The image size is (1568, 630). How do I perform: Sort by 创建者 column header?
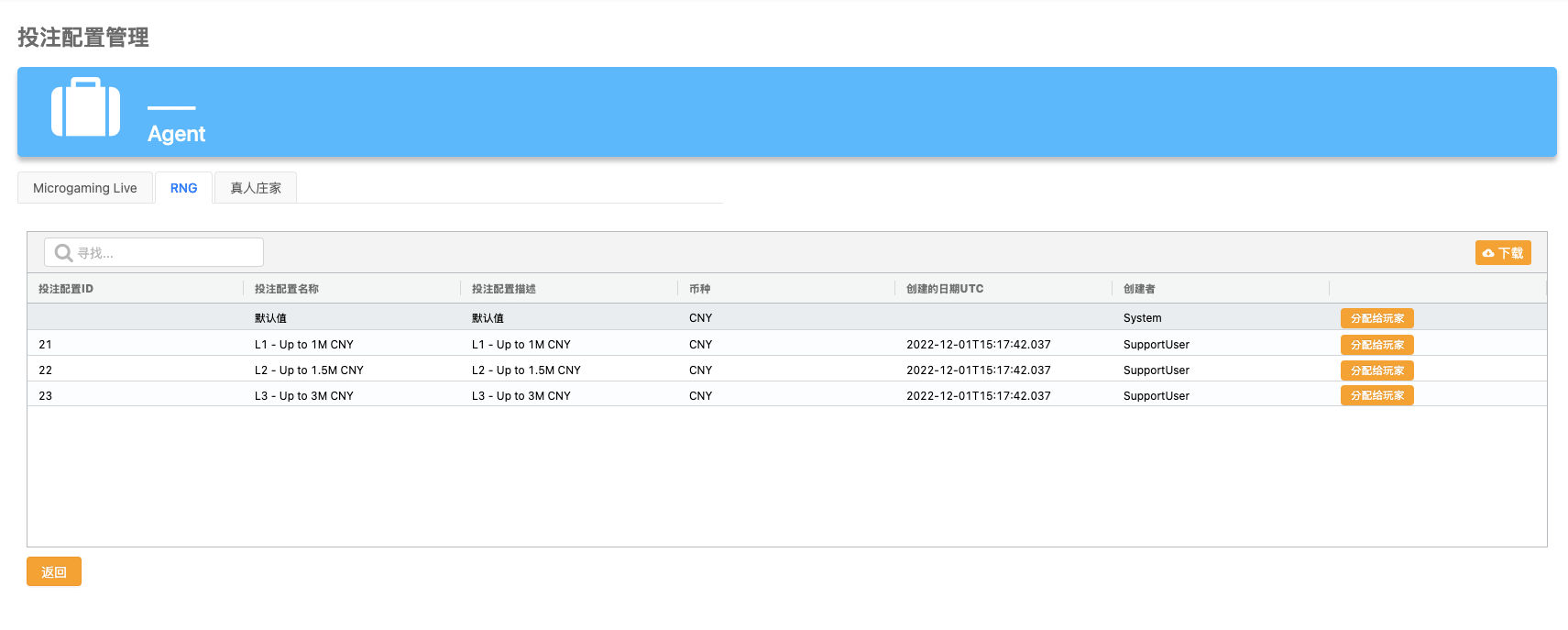pyautogui.click(x=1139, y=289)
